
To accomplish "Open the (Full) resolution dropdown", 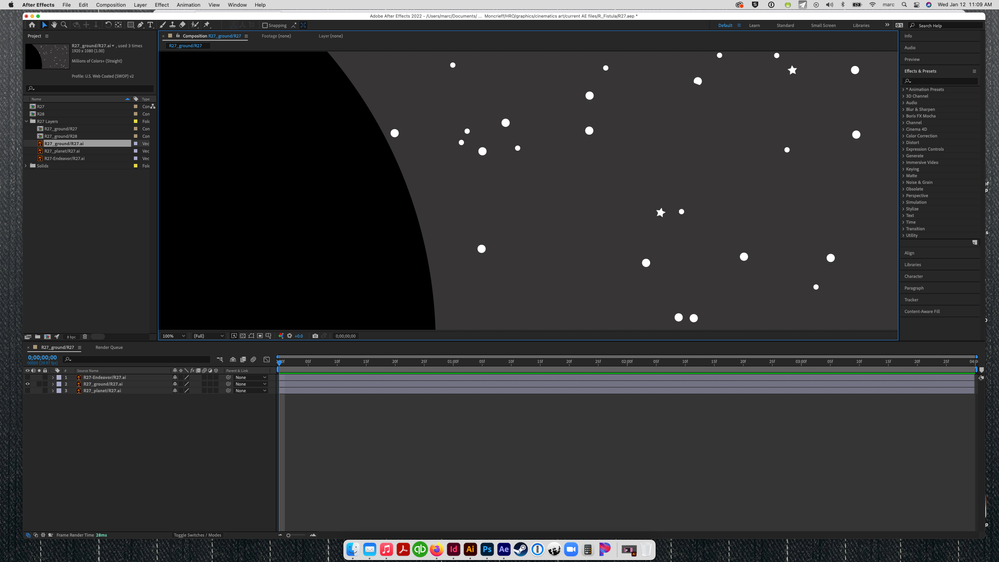I will (208, 336).
